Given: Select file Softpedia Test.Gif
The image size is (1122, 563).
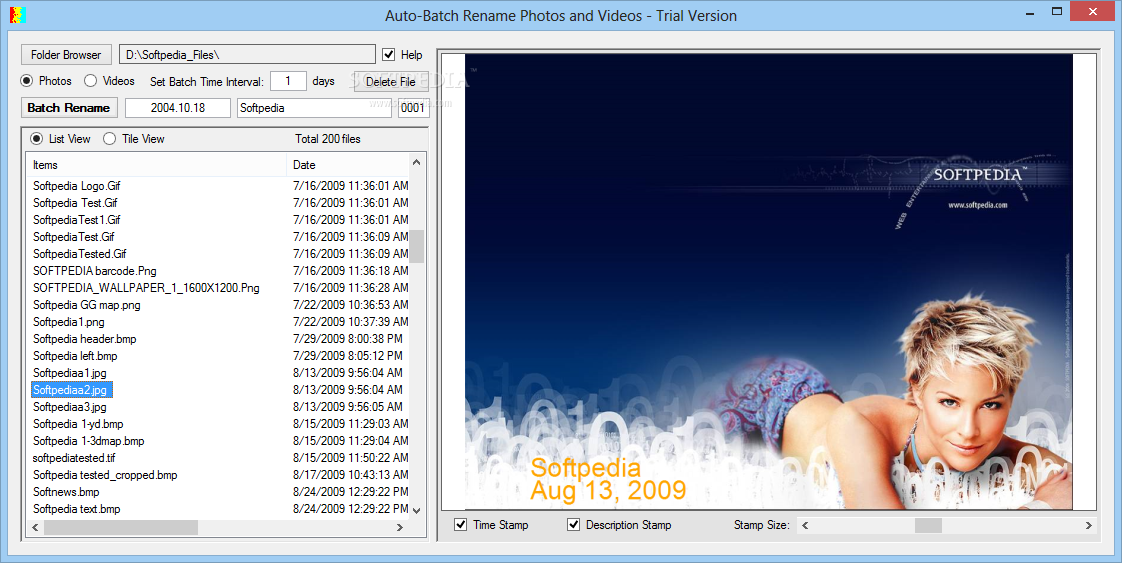Looking at the screenshot, I should 75,203.
